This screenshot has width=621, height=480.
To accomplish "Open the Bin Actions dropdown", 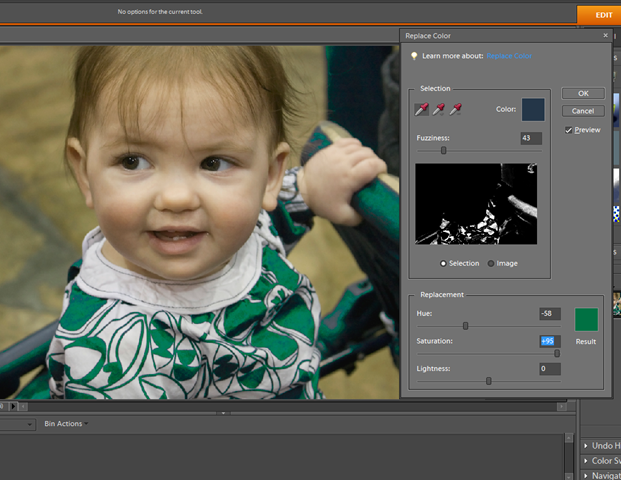I will coord(66,424).
